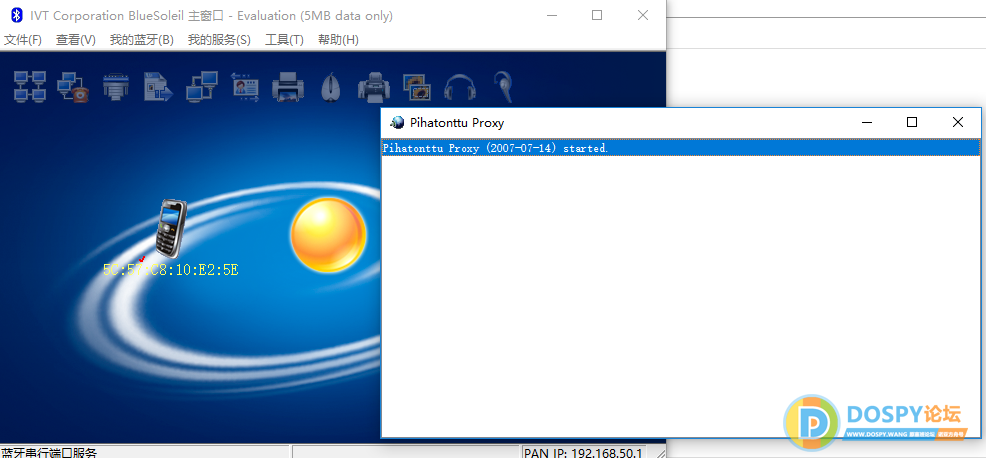
Task: Minimize the Pihatonttu Proxy window
Action: pyautogui.click(x=867, y=123)
